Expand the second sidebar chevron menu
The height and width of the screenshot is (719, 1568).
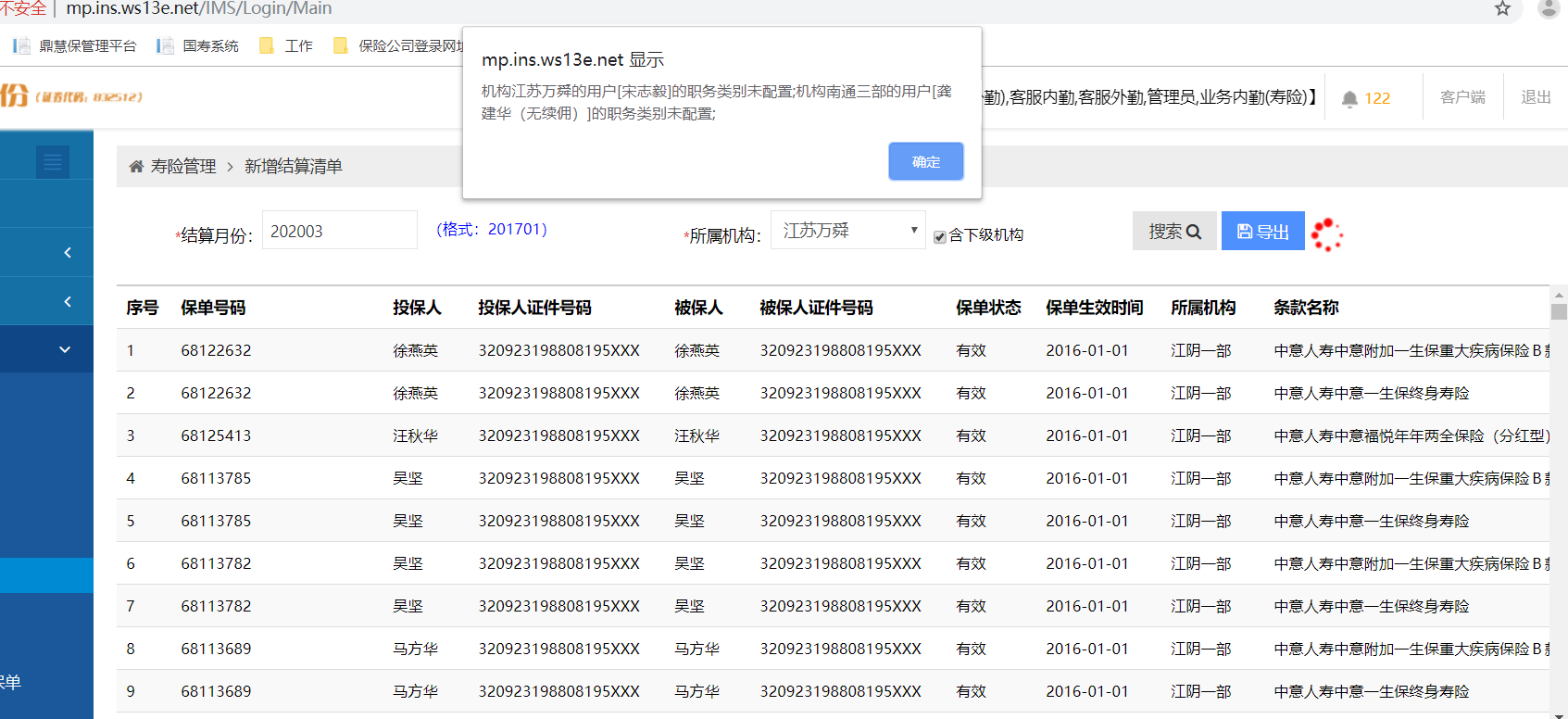pyautogui.click(x=67, y=301)
